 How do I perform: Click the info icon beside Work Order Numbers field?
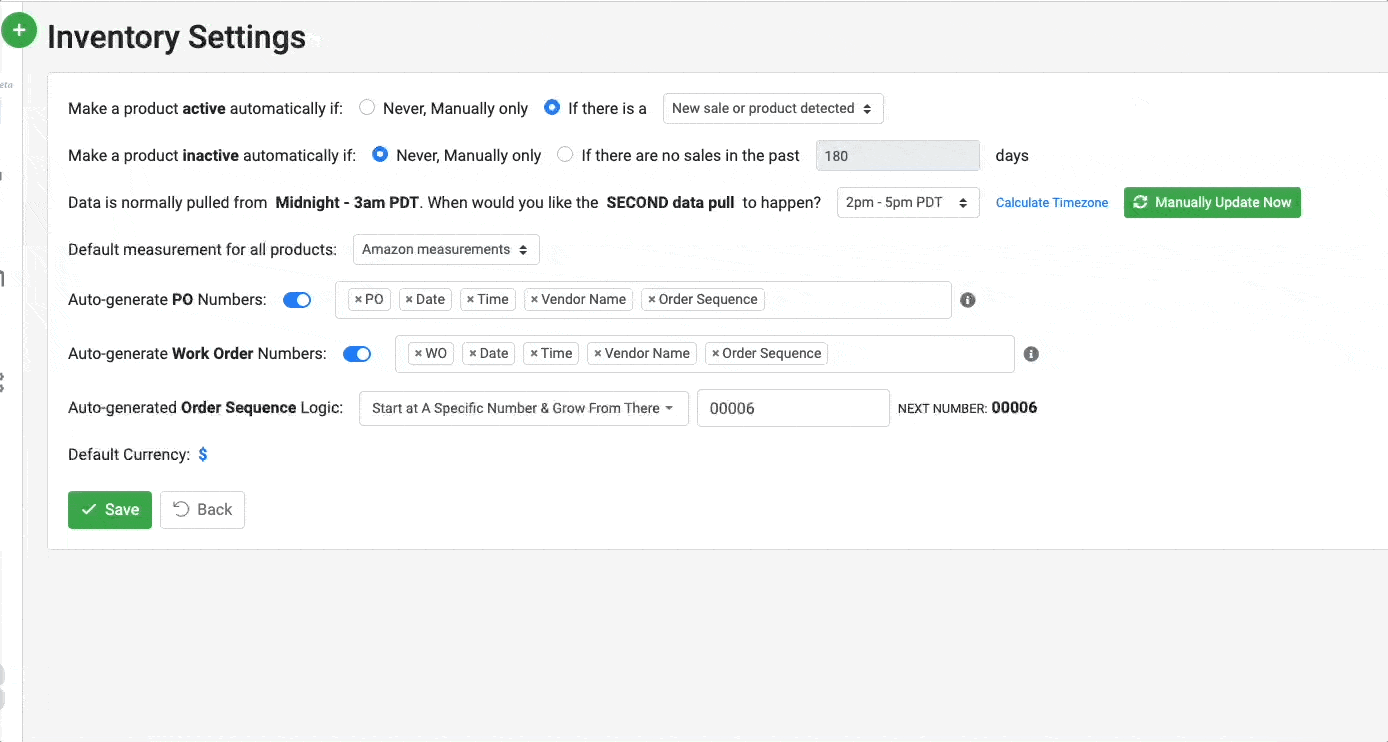pos(1031,354)
